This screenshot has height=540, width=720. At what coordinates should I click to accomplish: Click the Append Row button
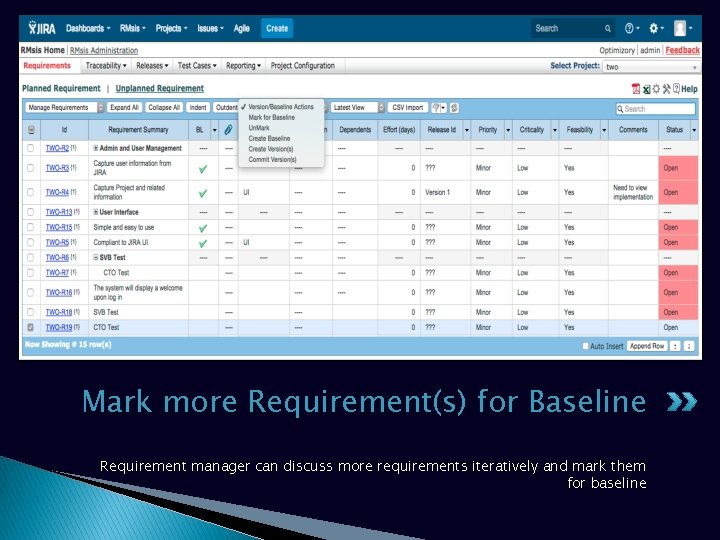647,346
